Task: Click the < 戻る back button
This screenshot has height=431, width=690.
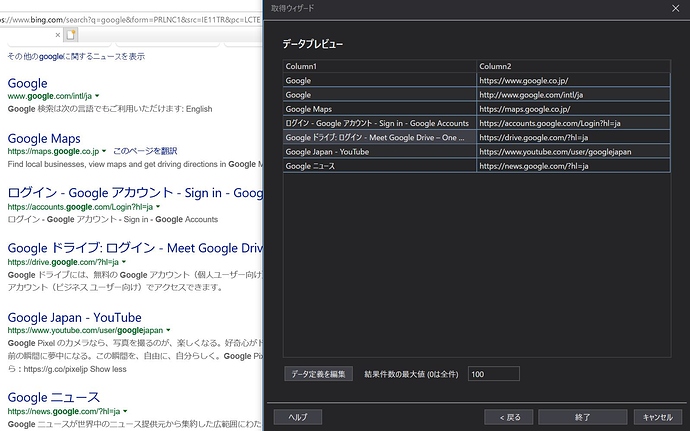Action: pos(509,417)
